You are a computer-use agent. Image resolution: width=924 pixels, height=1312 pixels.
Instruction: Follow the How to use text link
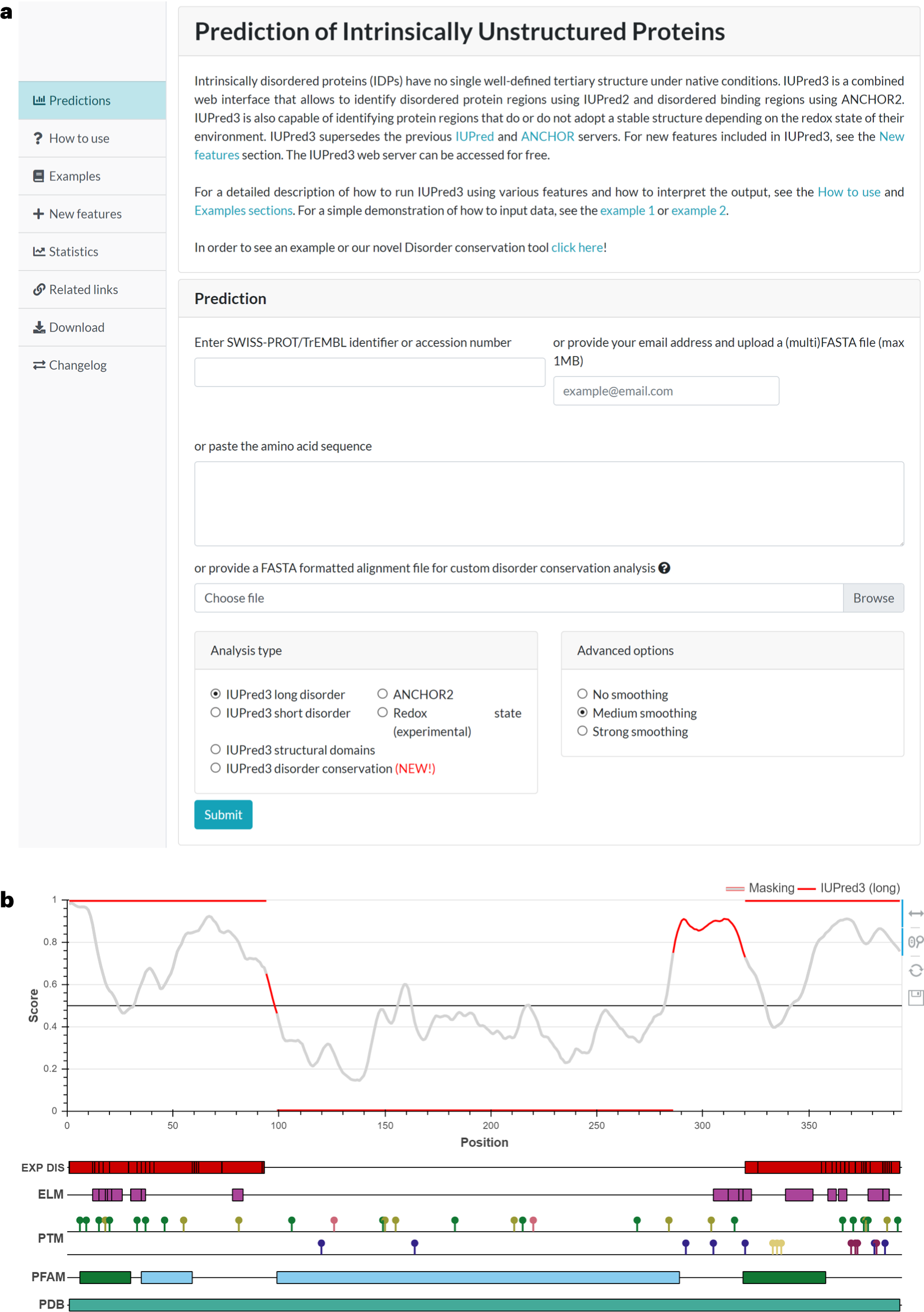click(849, 192)
